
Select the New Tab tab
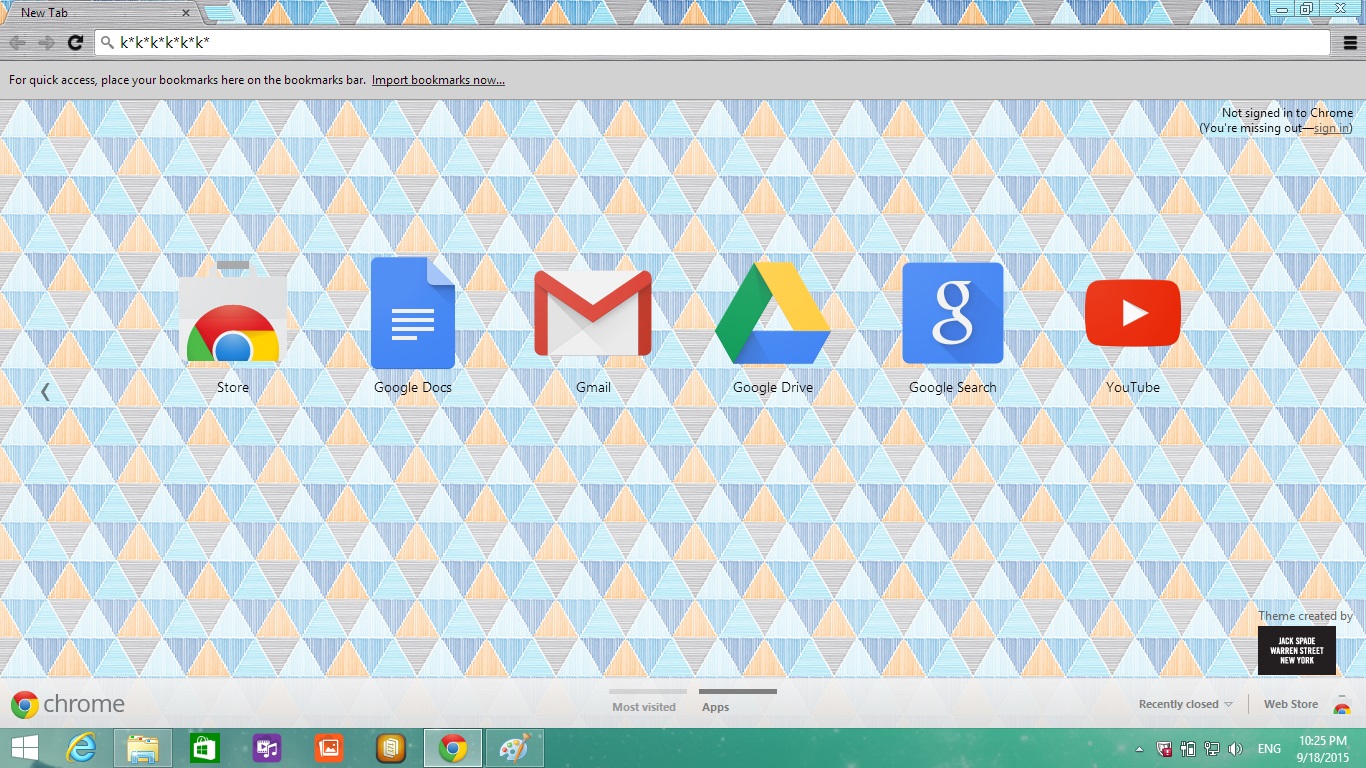[100, 13]
